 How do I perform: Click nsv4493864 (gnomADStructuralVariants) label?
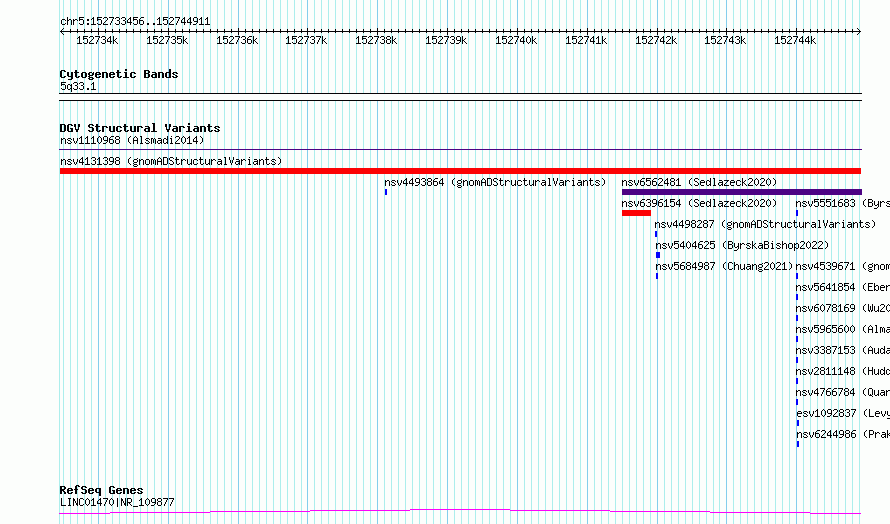click(495, 182)
